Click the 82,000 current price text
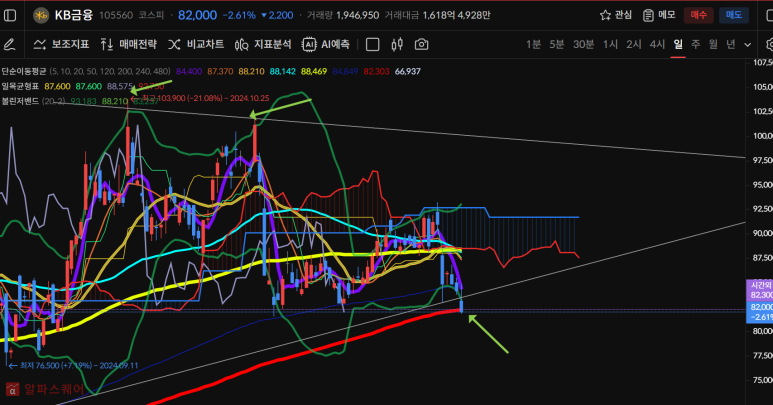The width and height of the screenshot is (773, 405). coord(197,15)
